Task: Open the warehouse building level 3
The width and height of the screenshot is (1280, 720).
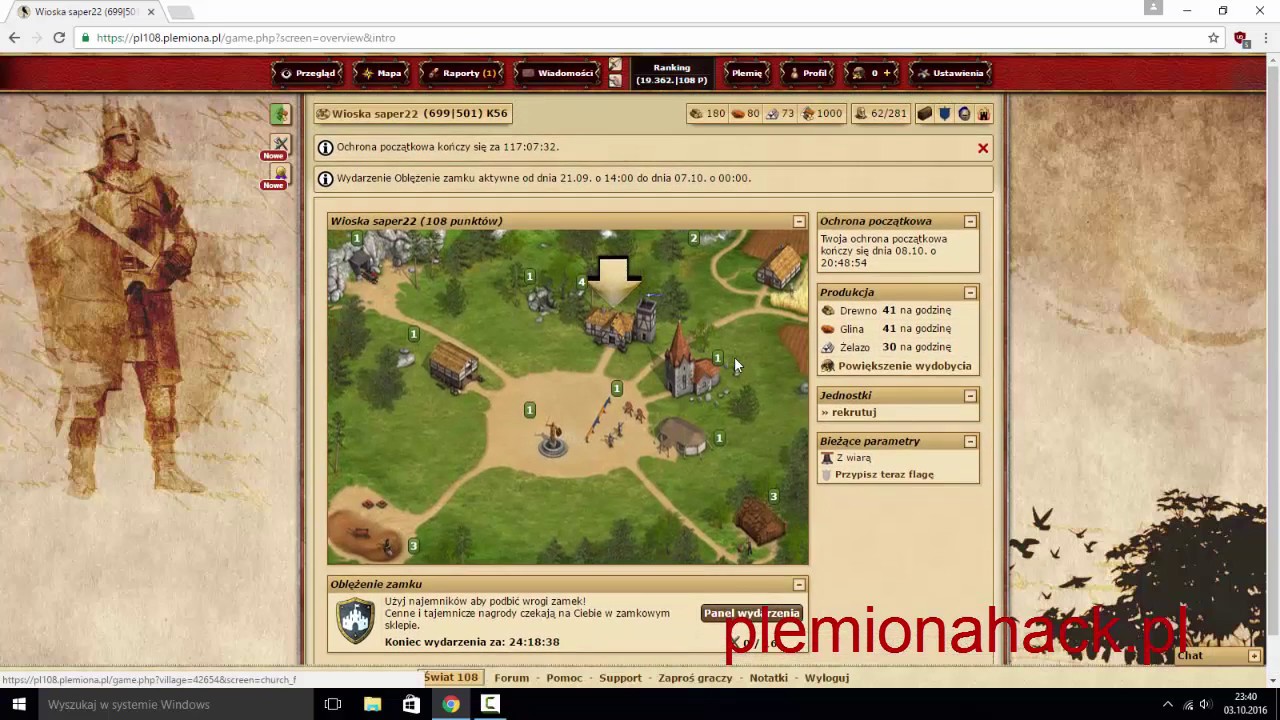Action: [760, 523]
